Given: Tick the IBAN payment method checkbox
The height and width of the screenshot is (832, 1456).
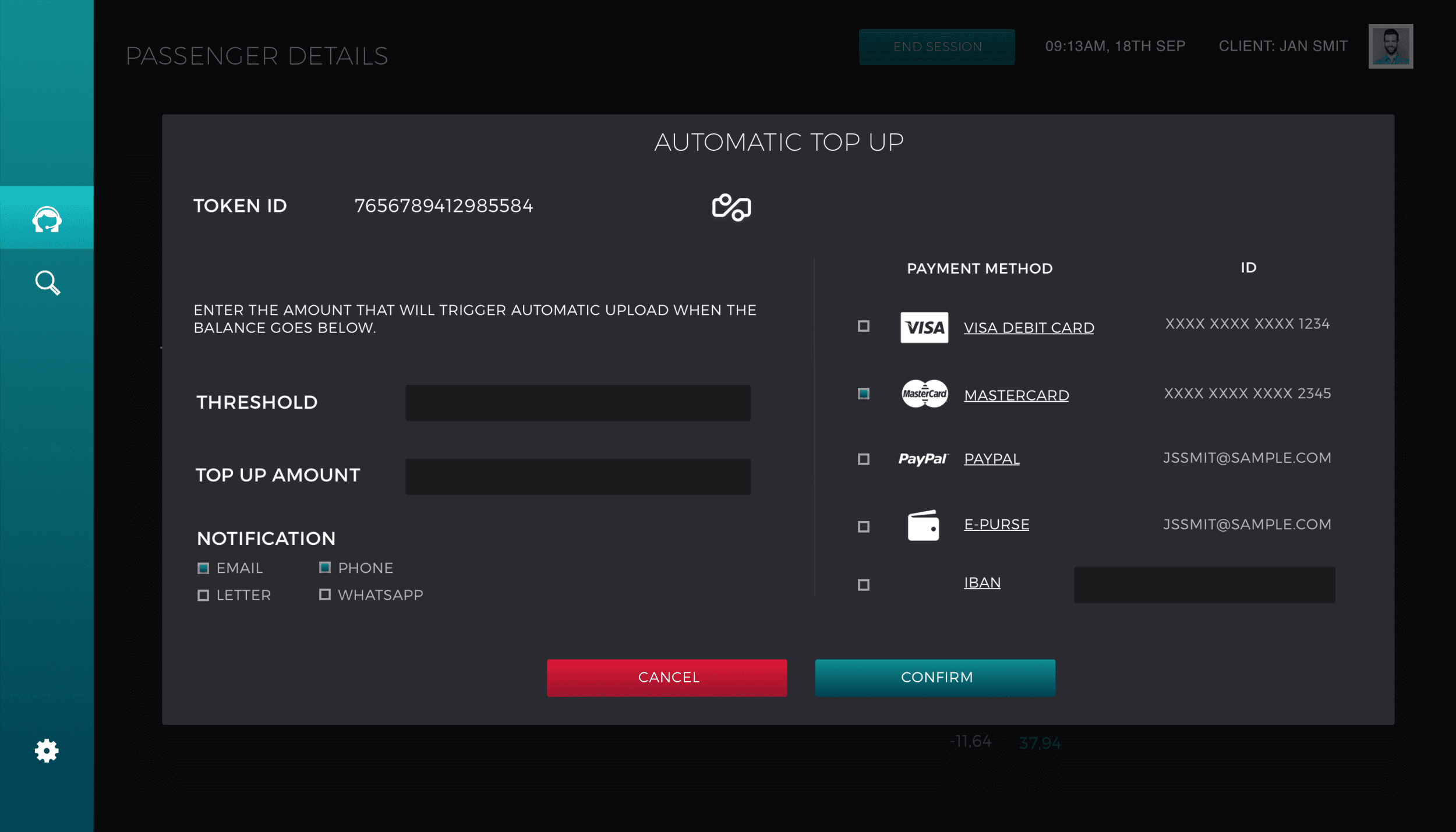Looking at the screenshot, I should pyautogui.click(x=864, y=585).
